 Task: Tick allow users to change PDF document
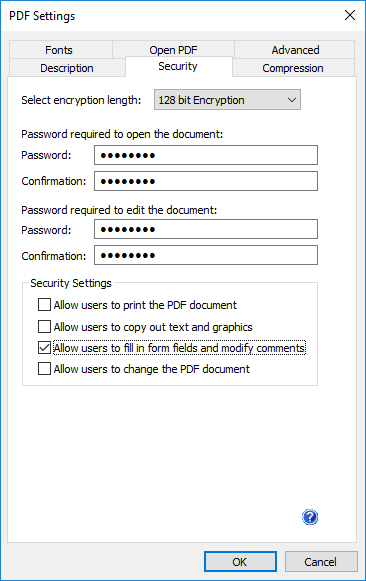(44, 369)
